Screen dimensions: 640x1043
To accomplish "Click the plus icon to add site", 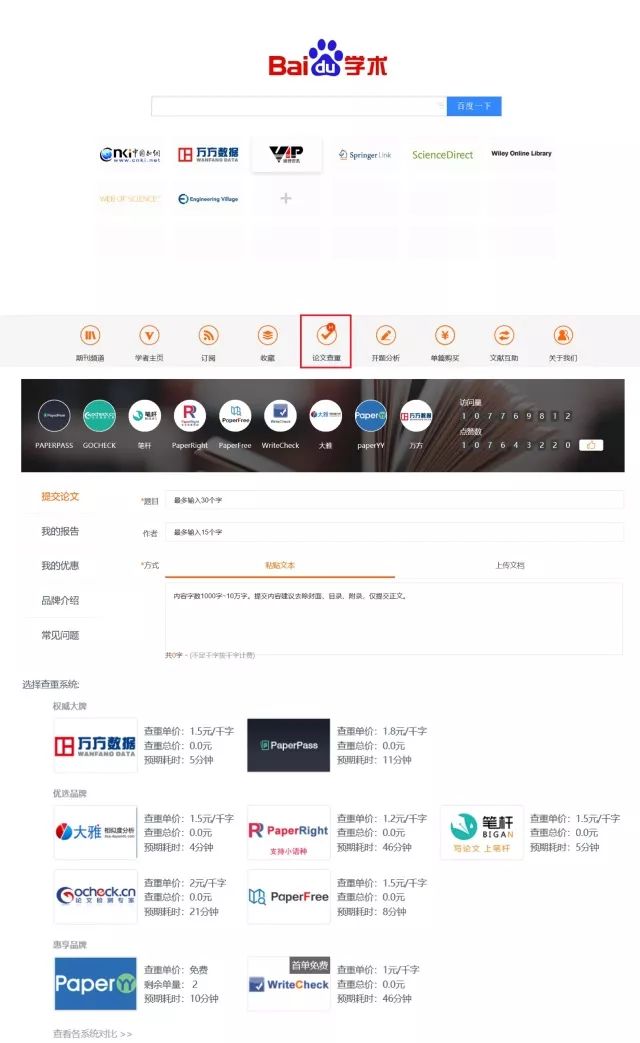I will click(x=286, y=198).
